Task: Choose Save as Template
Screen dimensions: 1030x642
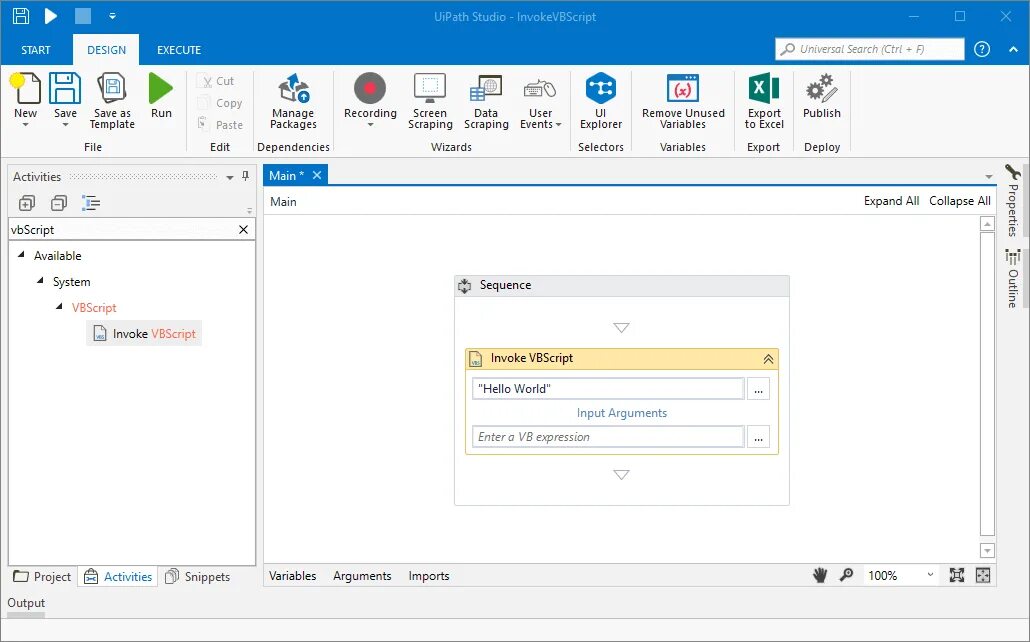Action: [112, 101]
